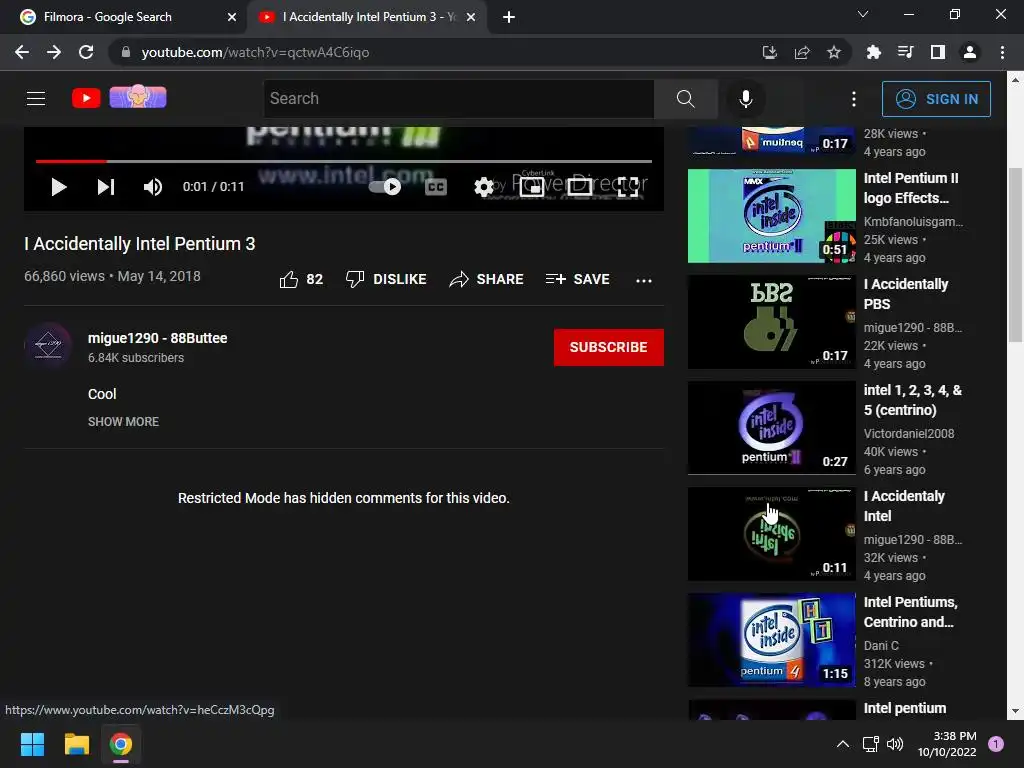Click the address bar URL

[x=255, y=52]
